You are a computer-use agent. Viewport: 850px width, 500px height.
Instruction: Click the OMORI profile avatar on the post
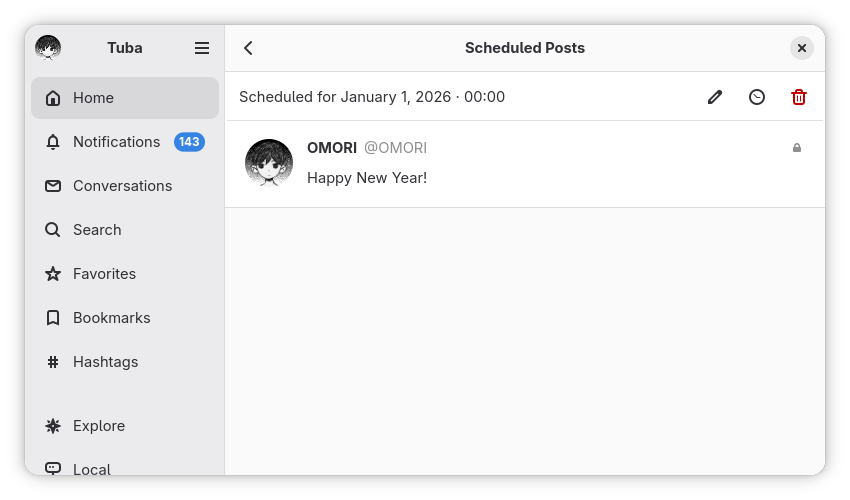269,163
